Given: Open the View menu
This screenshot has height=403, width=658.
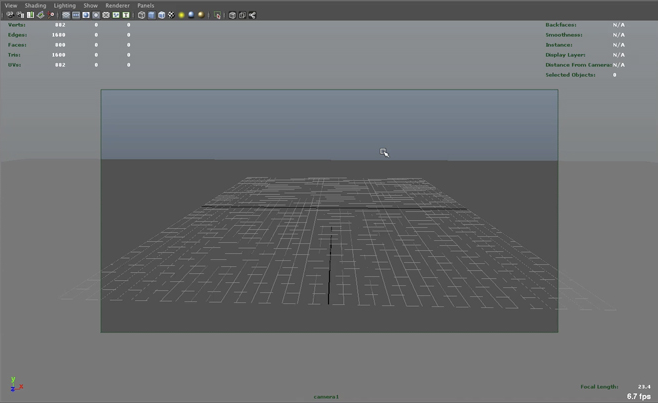Looking at the screenshot, I should [x=11, y=5].
